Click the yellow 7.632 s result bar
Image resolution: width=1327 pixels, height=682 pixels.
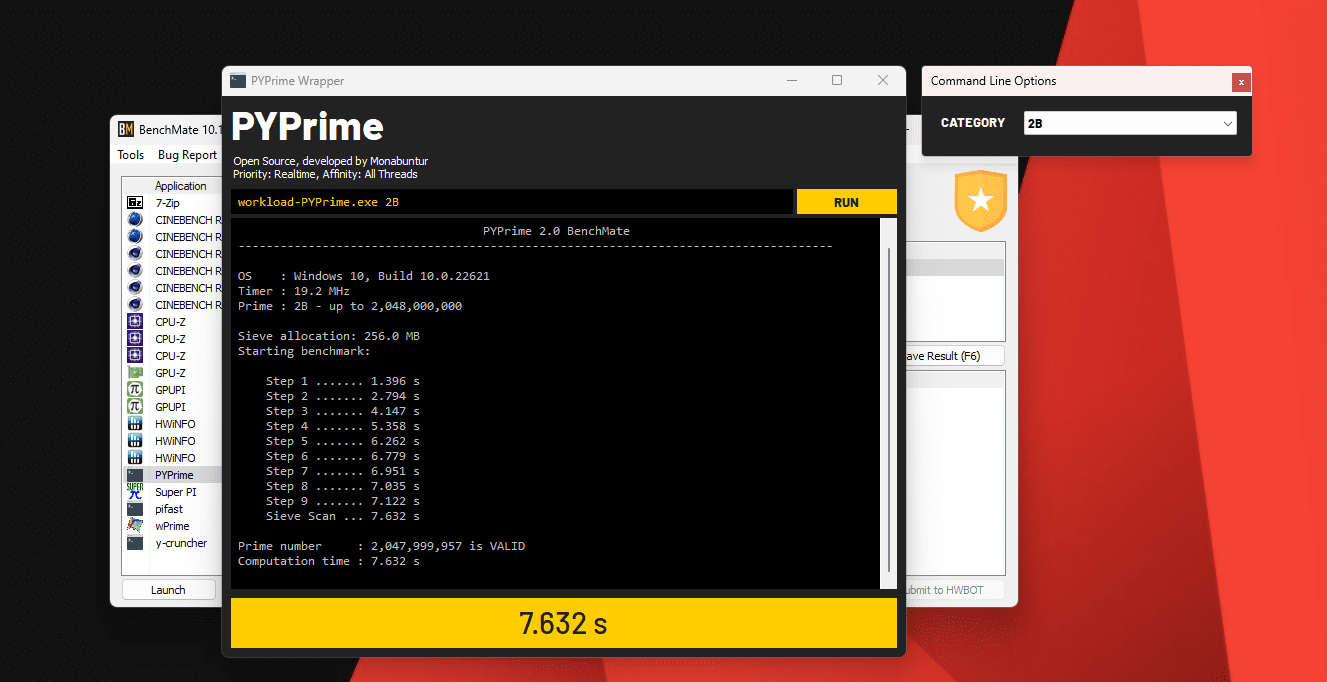[563, 623]
